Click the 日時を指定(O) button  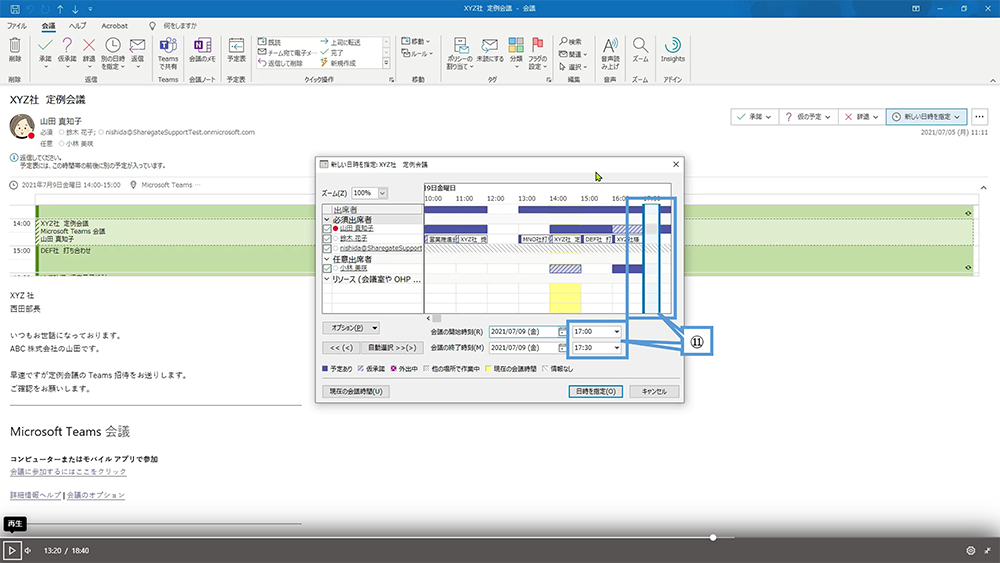pos(595,391)
